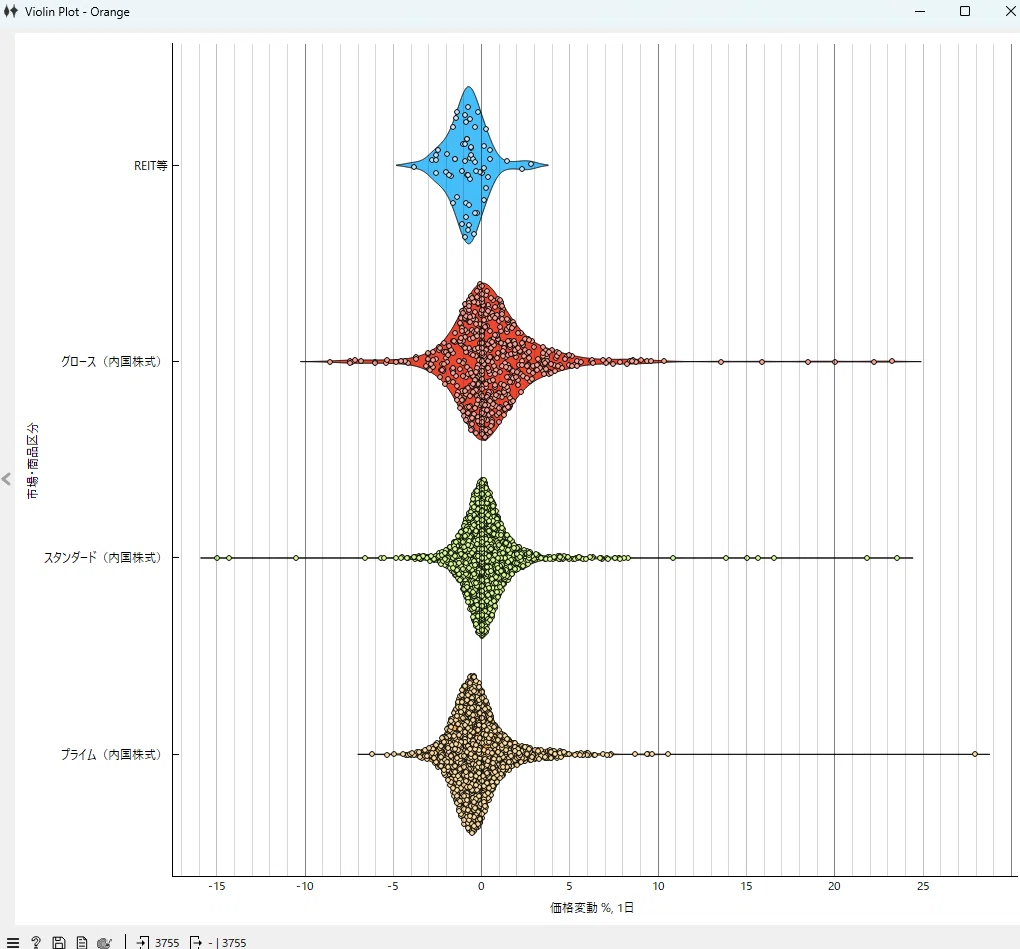Click the 10 tick label on the x-axis
Image resolution: width=1020 pixels, height=949 pixels.
pos(658,886)
